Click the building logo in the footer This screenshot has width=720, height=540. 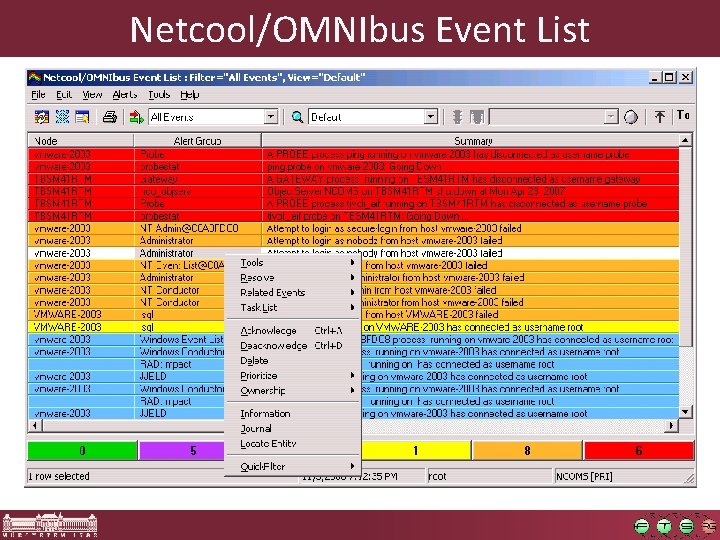pos(50,525)
